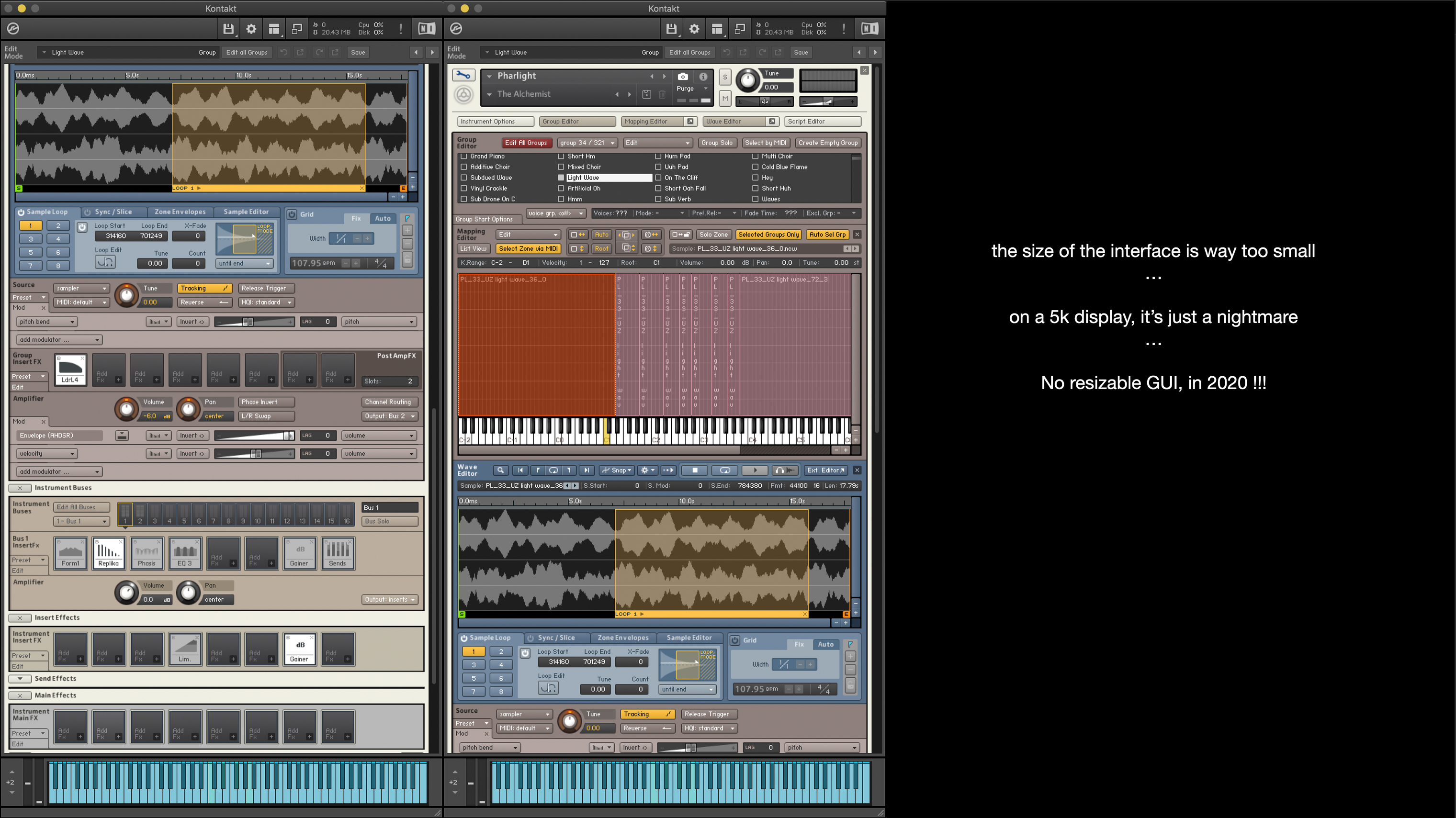The height and width of the screenshot is (818, 1456).
Task: Click the wrench edit mode icon
Action: coord(463,75)
